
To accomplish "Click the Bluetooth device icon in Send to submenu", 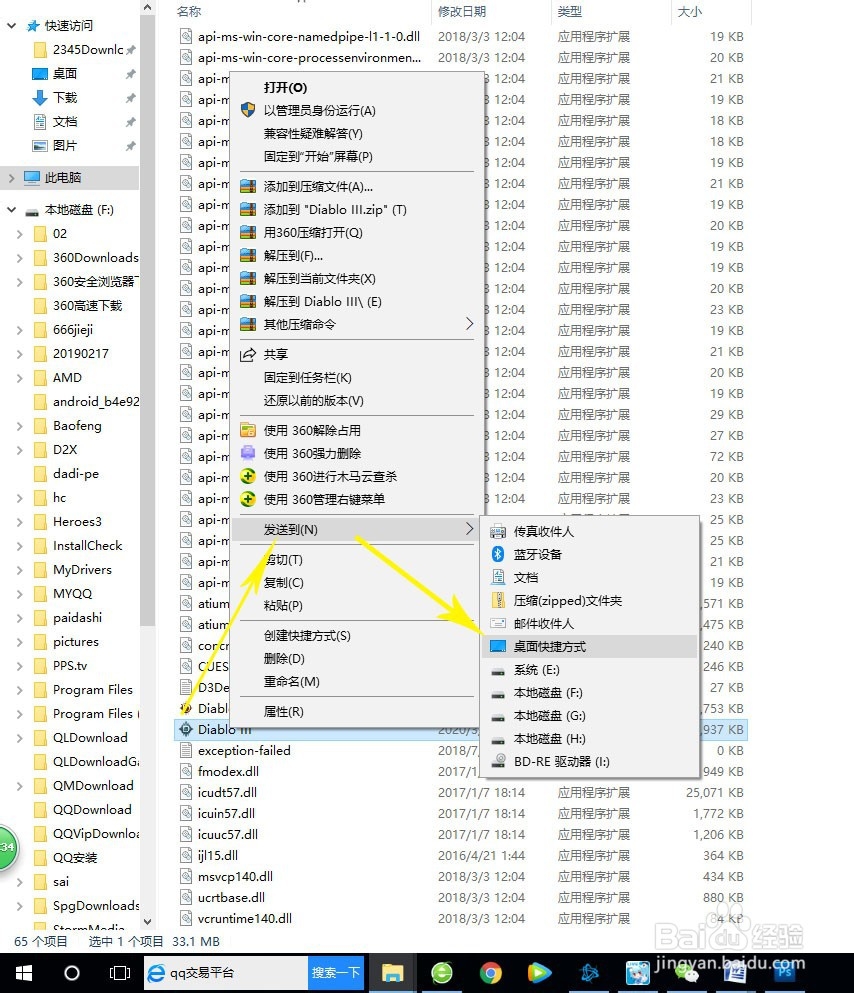I will 498,554.
